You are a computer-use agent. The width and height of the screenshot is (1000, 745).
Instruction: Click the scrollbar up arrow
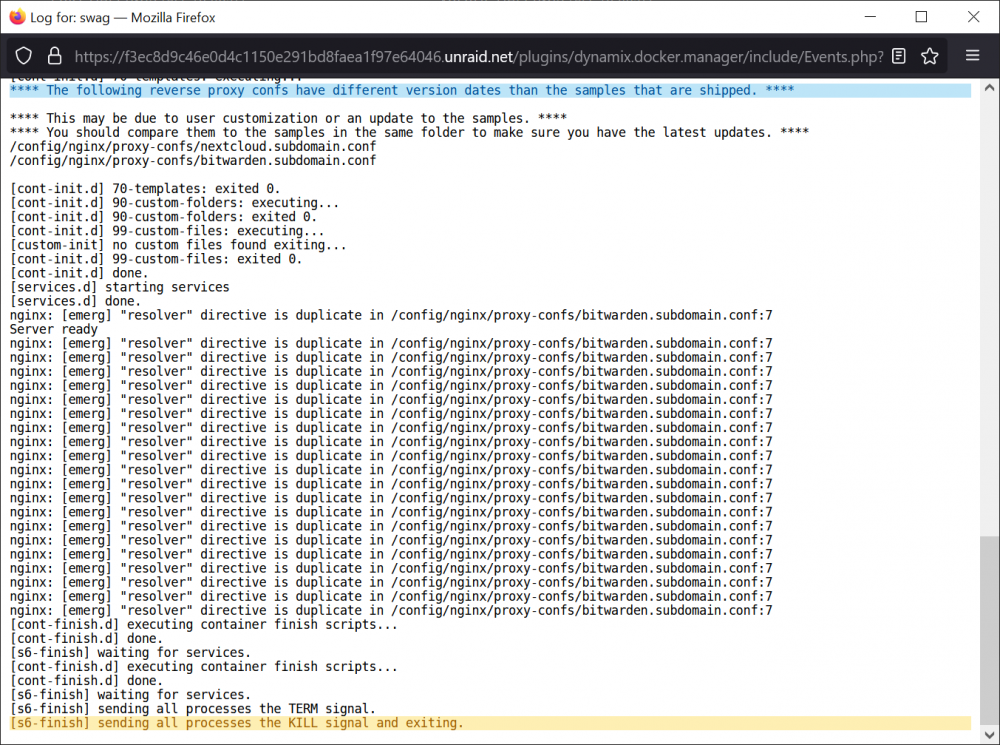click(x=989, y=88)
